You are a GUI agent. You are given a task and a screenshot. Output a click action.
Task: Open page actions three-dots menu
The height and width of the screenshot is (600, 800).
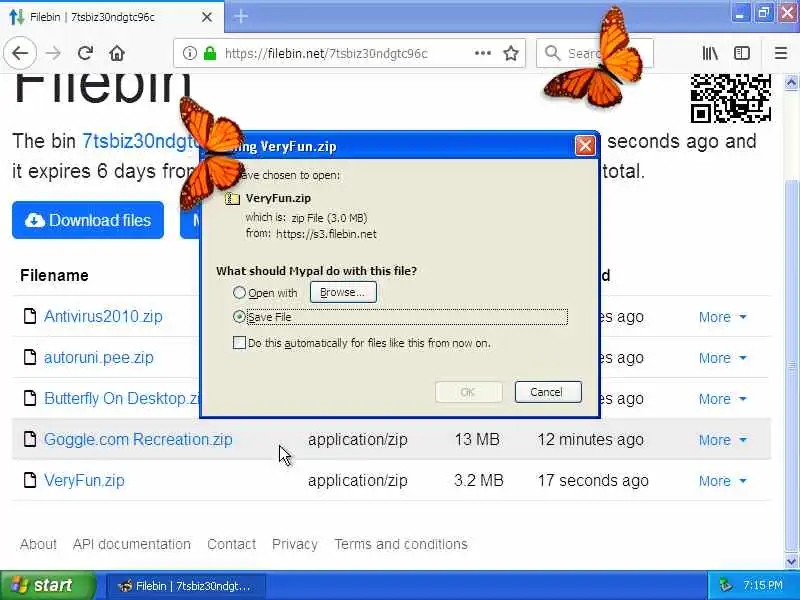pyautogui.click(x=482, y=53)
